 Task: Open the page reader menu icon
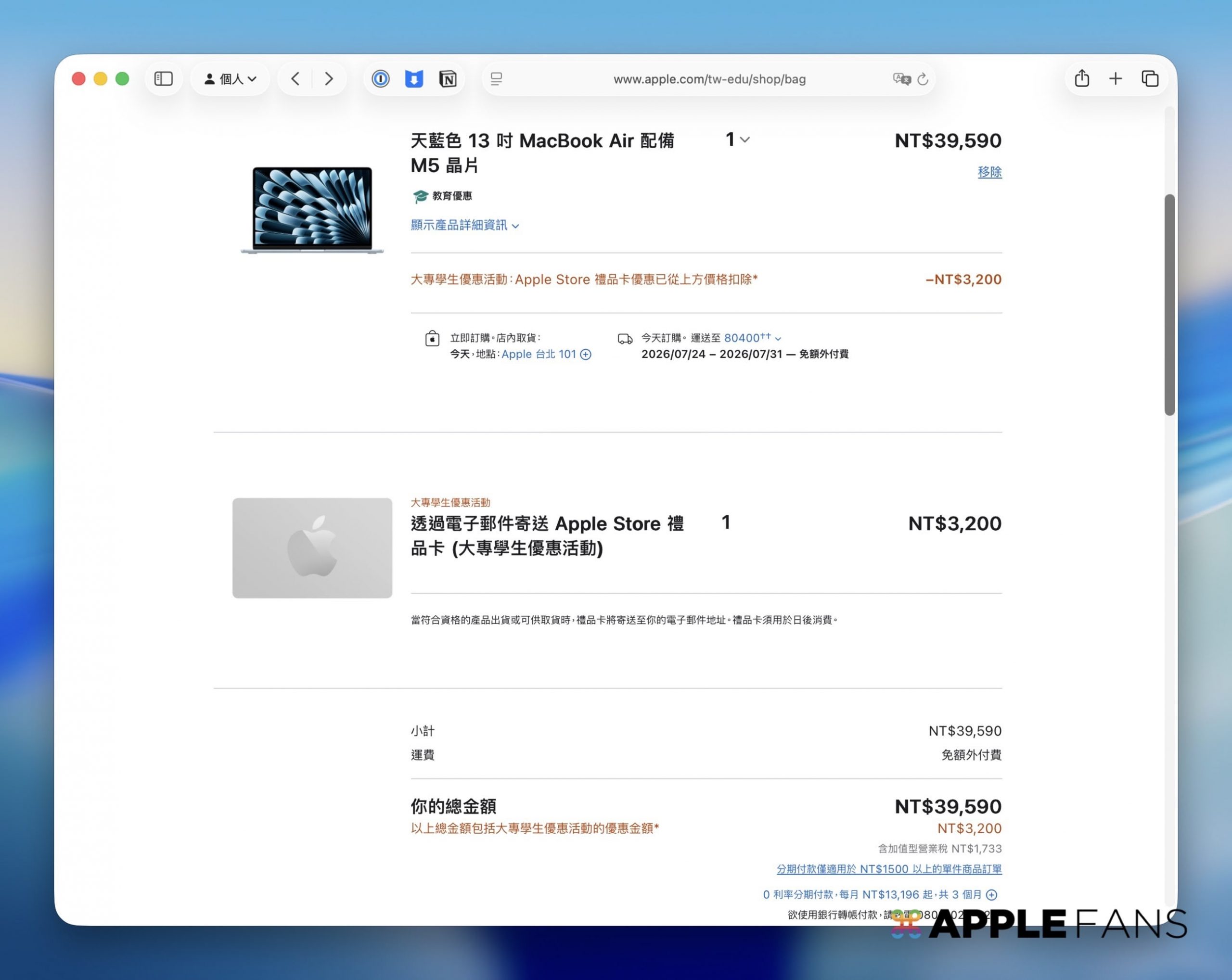coord(497,79)
